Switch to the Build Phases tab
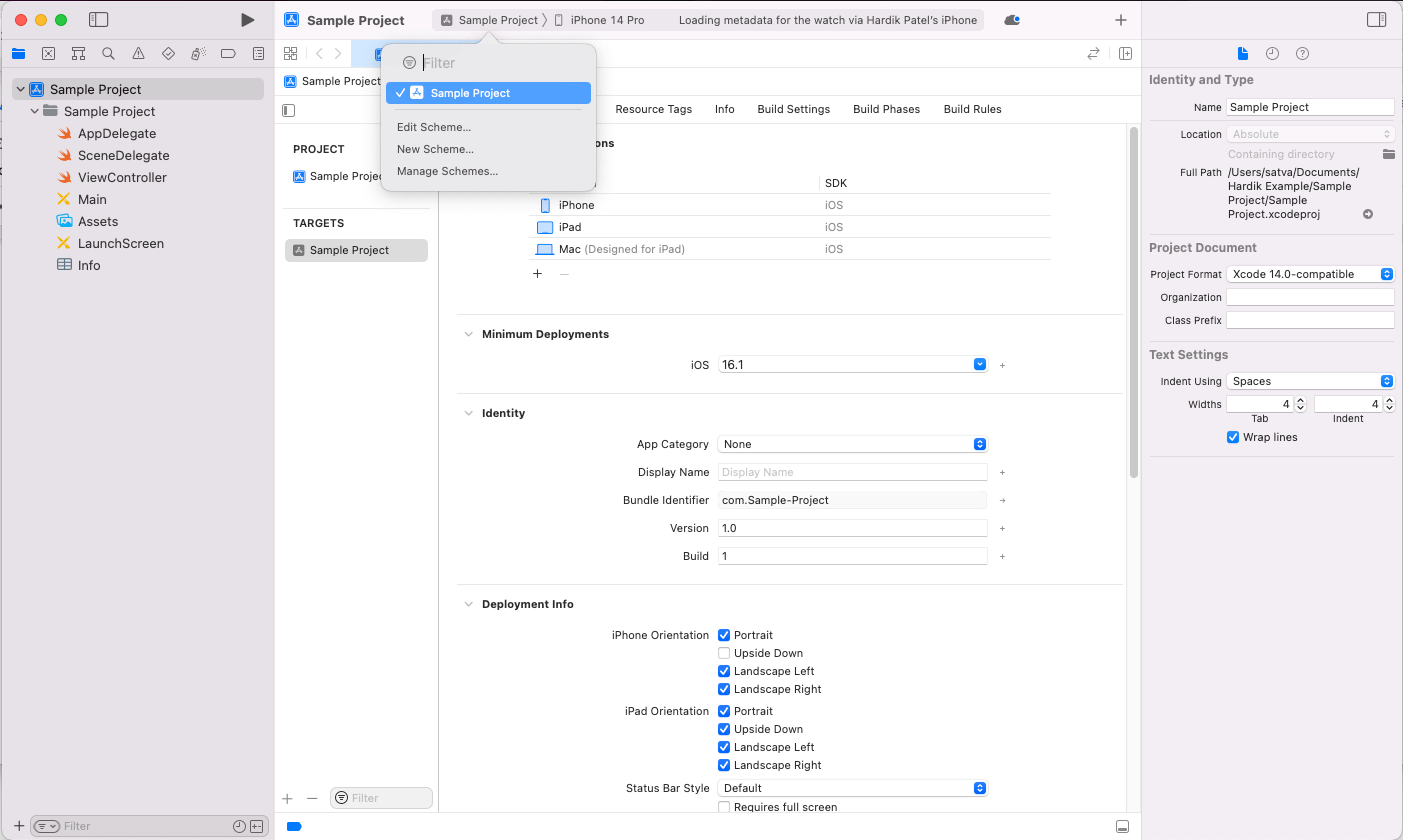The height and width of the screenshot is (840, 1403). pos(886,109)
